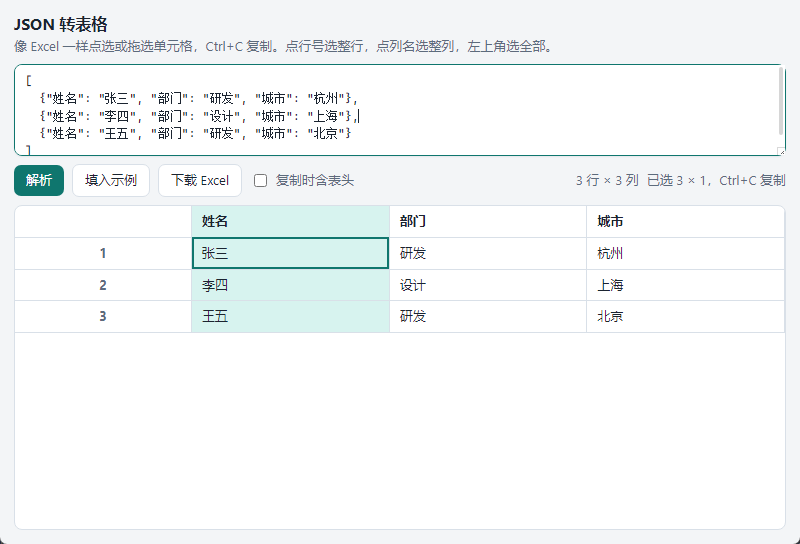The image size is (800, 544).
Task: Click the JSON 转表格 title
Action: [x=61, y=24]
